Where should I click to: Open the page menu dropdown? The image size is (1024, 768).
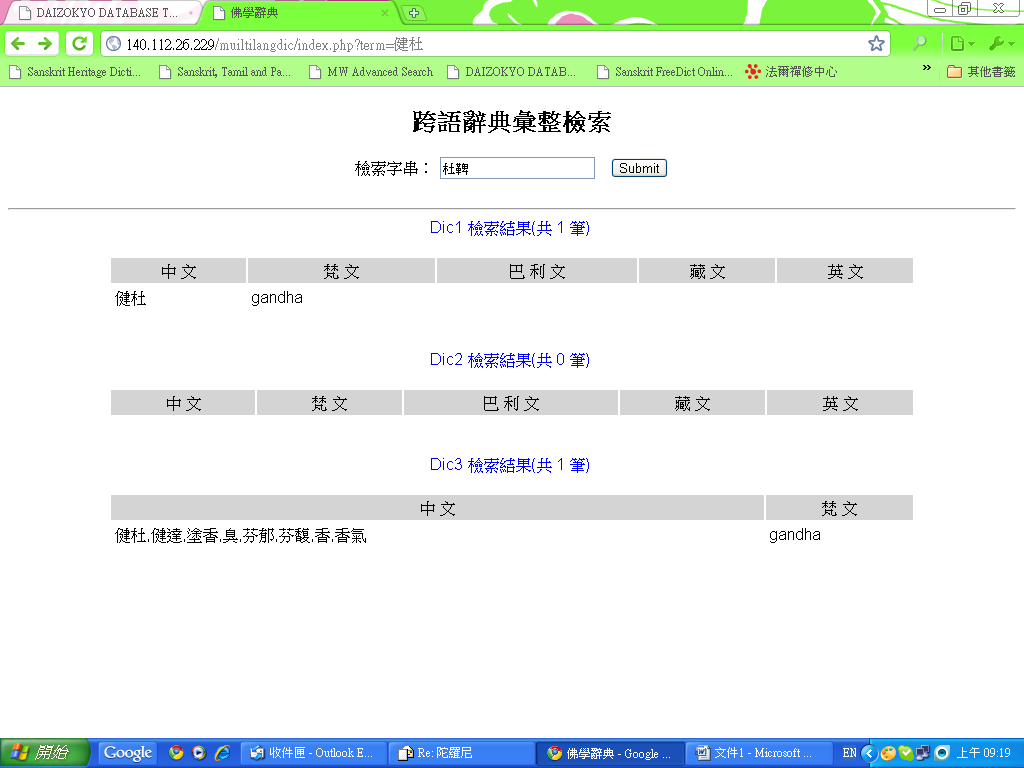coord(961,44)
